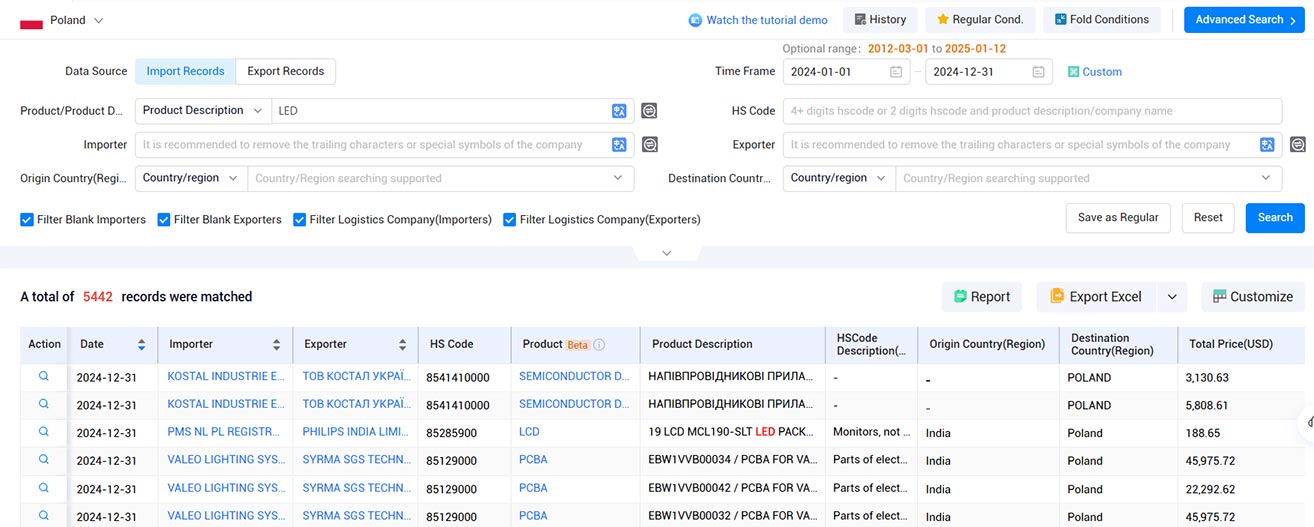Sort by Importer column arrows
Screen dimensions: 1314x527
pyautogui.click(x=276, y=344)
